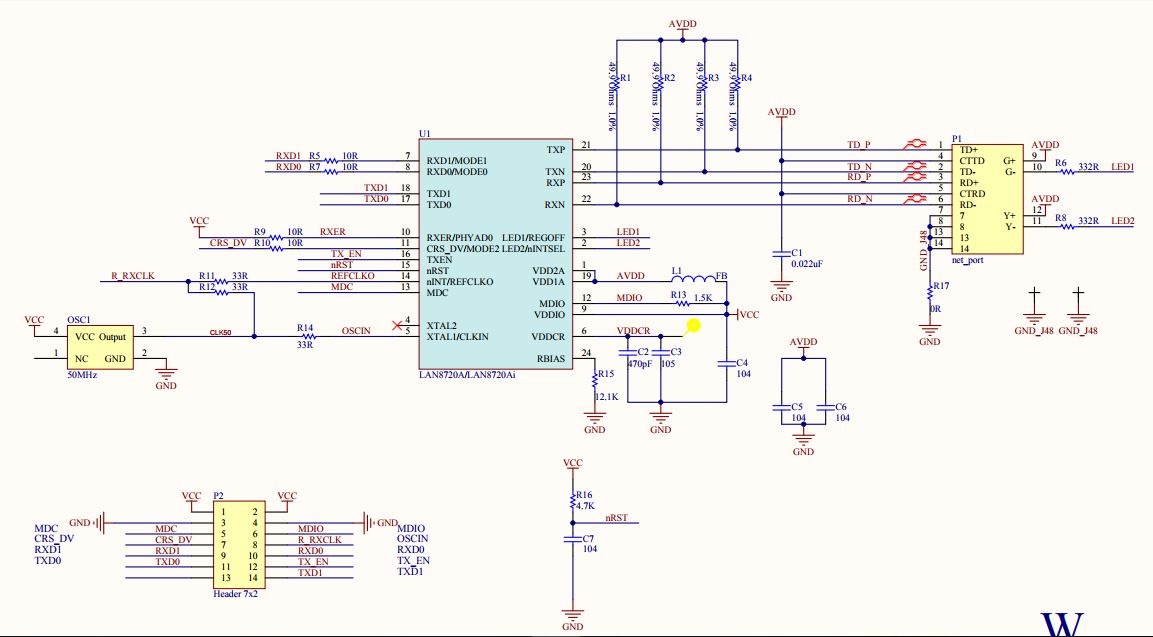This screenshot has height=637, width=1153.
Task: Click the RD_P net label
Action: [859, 177]
